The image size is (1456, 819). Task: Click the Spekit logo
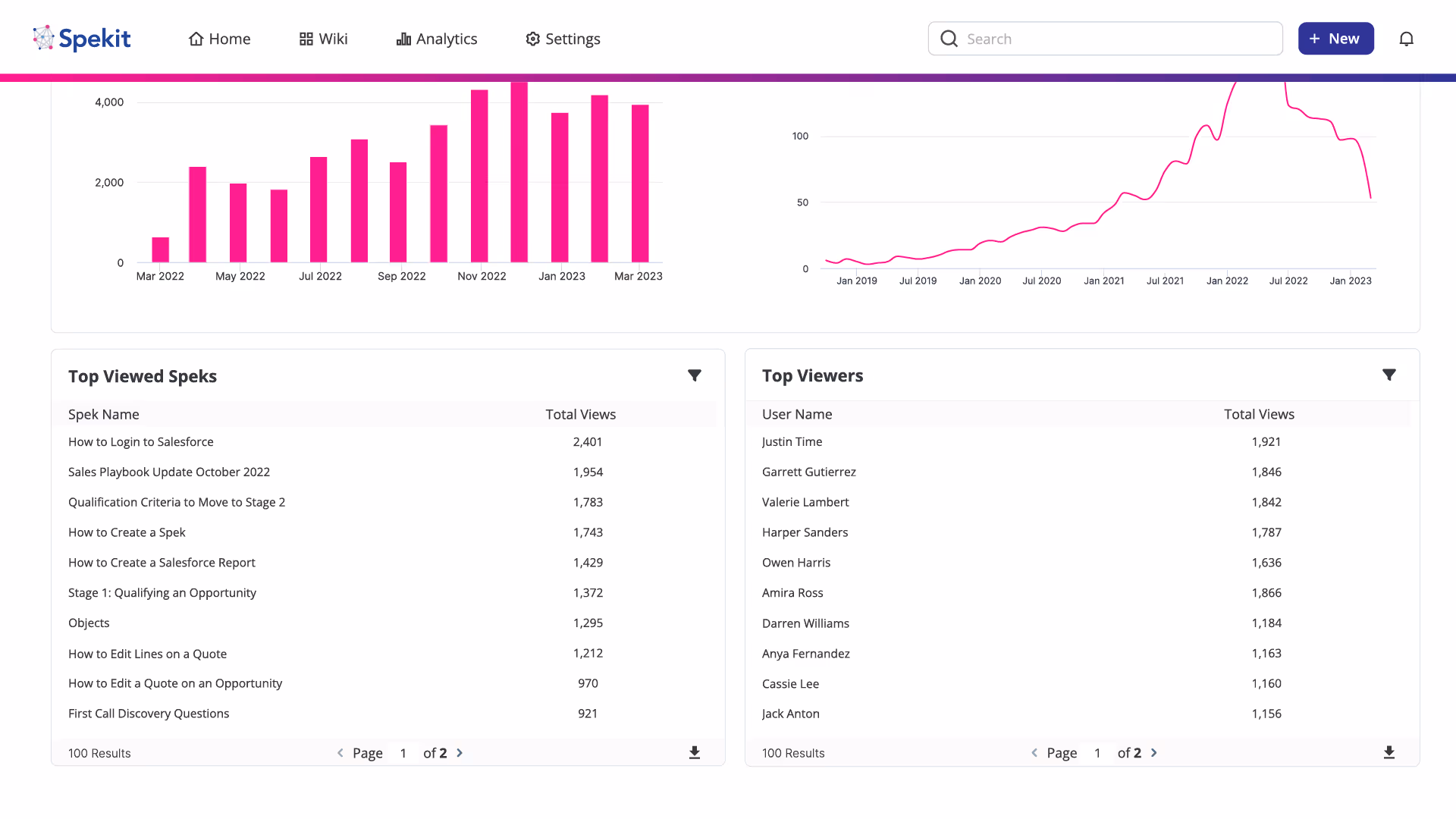82,39
